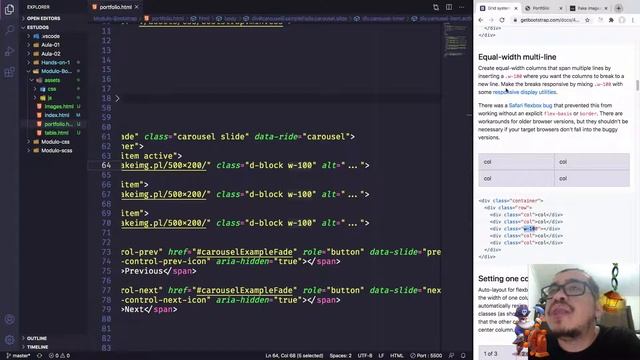Click the getbootstrap.com address bar
640x360 pixels.
point(549,20)
